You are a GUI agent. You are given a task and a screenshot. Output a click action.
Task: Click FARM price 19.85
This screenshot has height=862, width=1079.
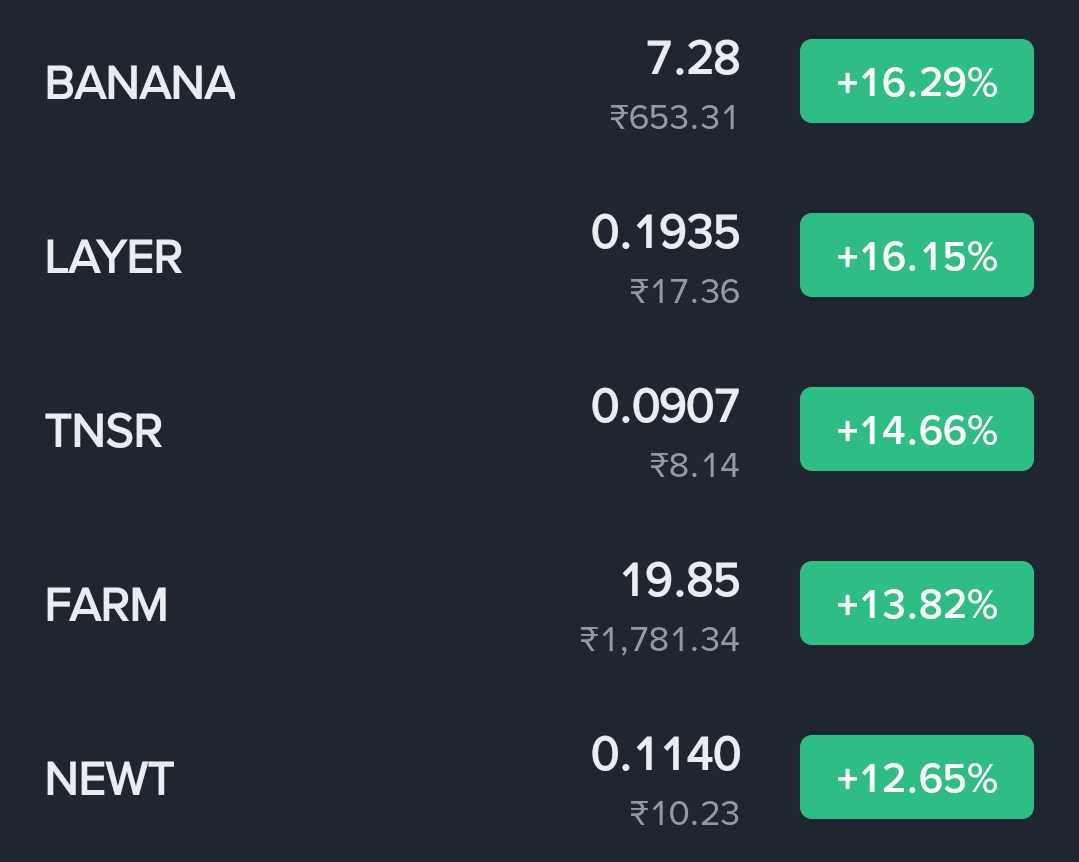[x=681, y=581]
